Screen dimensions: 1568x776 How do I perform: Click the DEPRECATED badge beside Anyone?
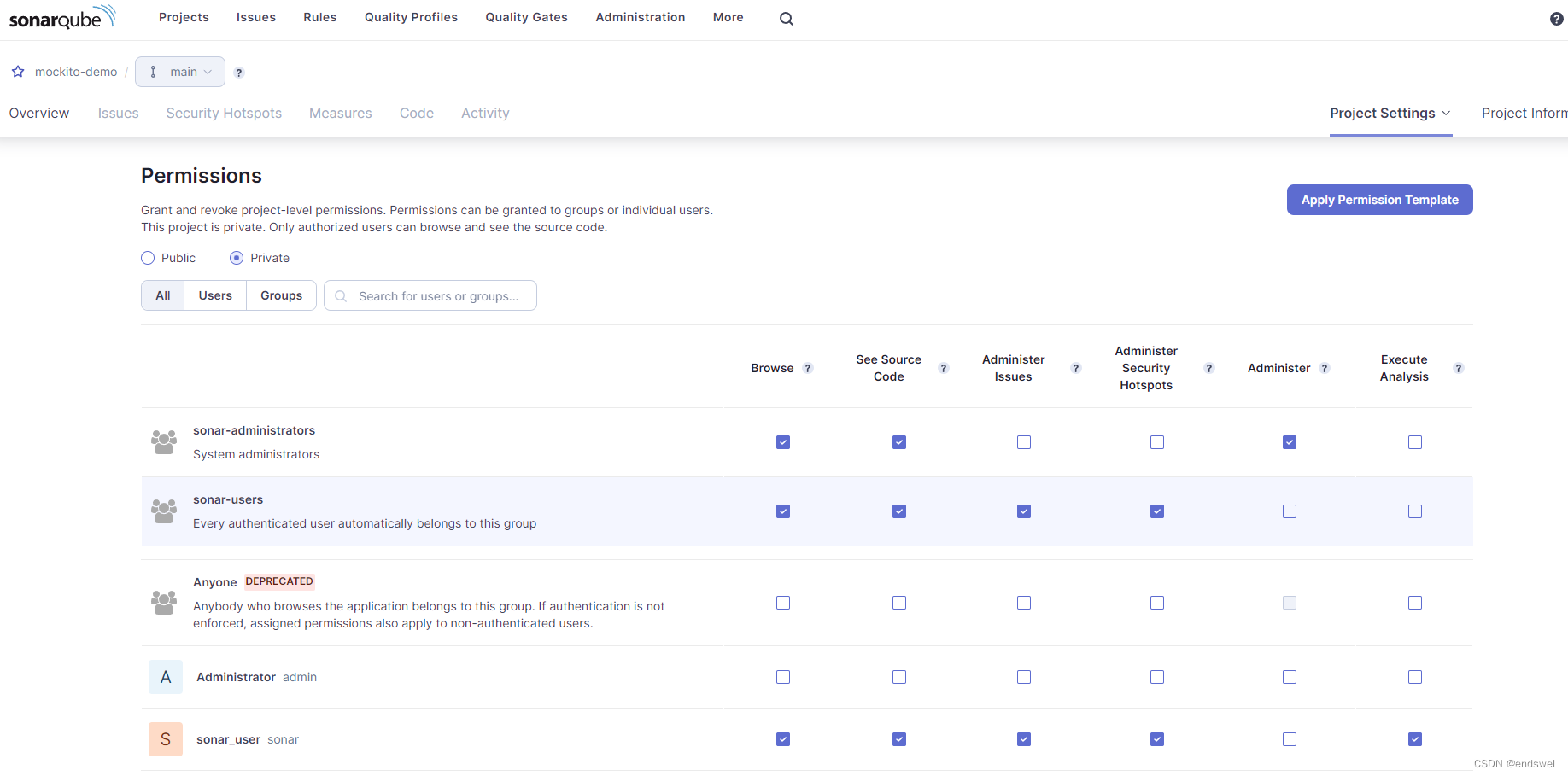pyautogui.click(x=279, y=581)
